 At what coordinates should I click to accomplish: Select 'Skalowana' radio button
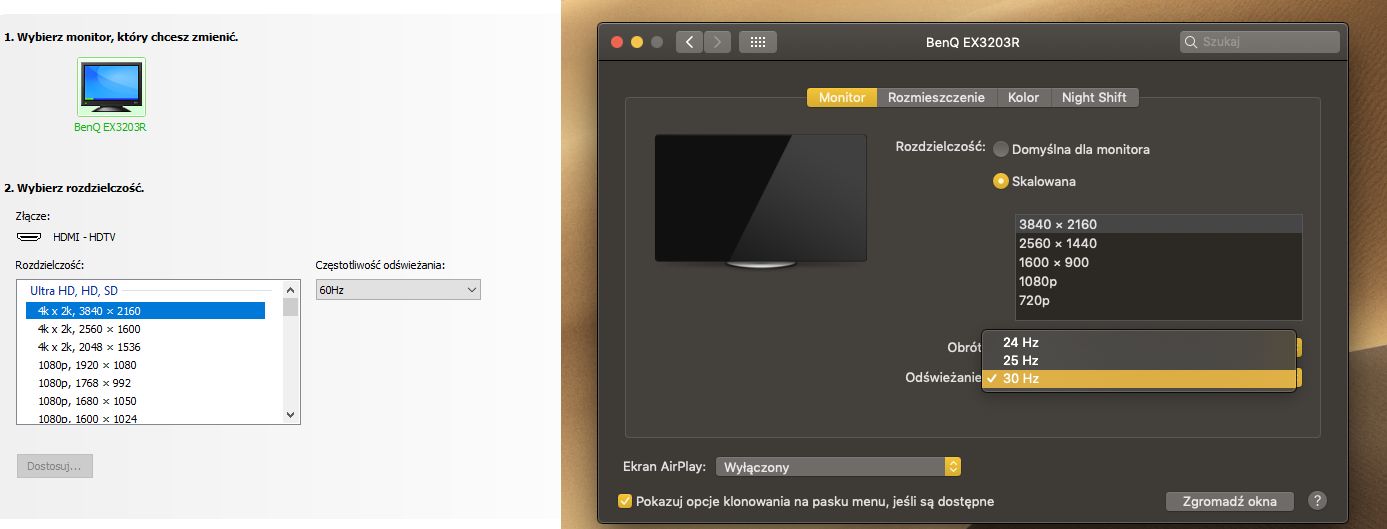click(1000, 181)
